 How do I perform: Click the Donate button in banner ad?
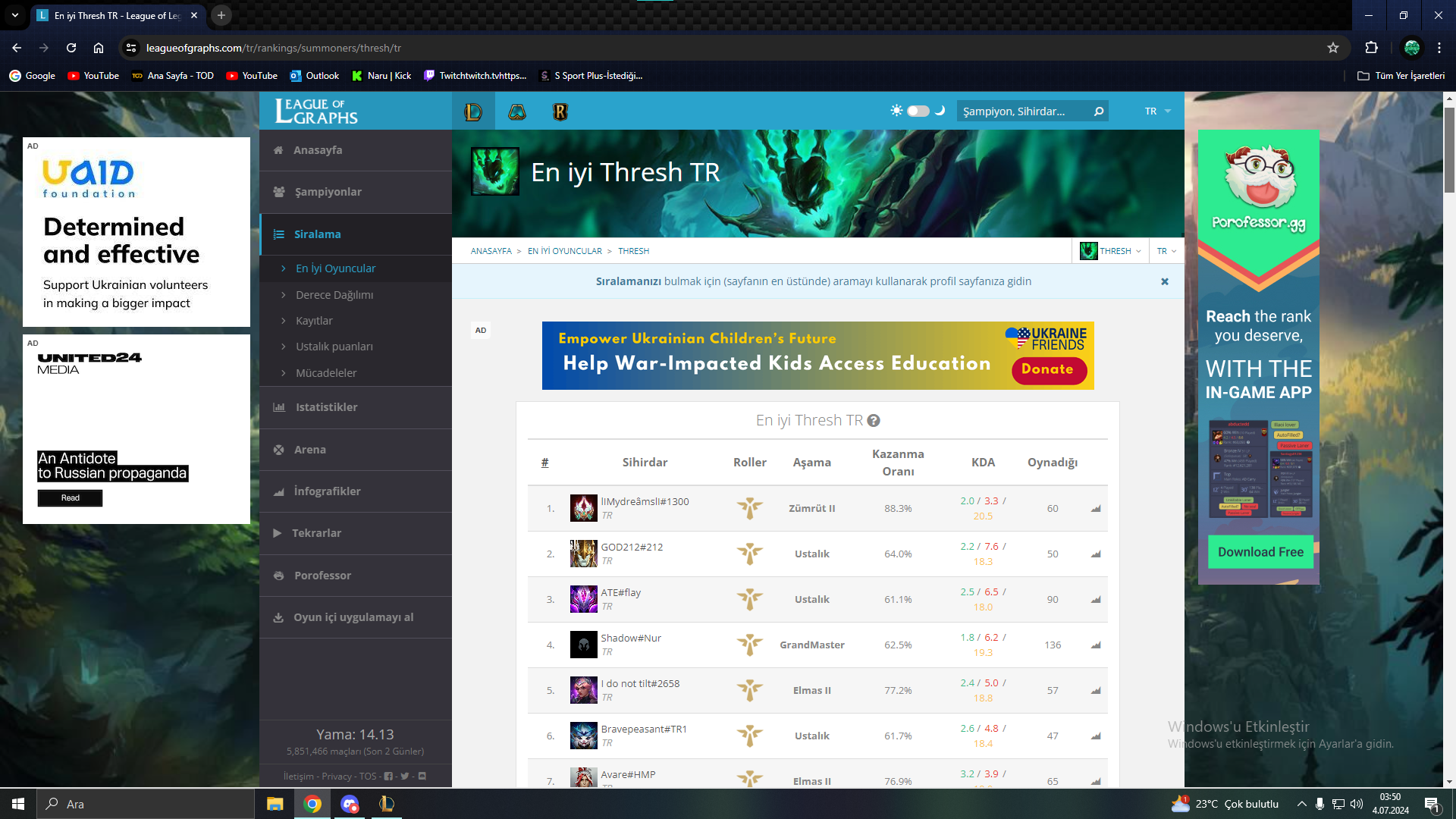[1049, 369]
